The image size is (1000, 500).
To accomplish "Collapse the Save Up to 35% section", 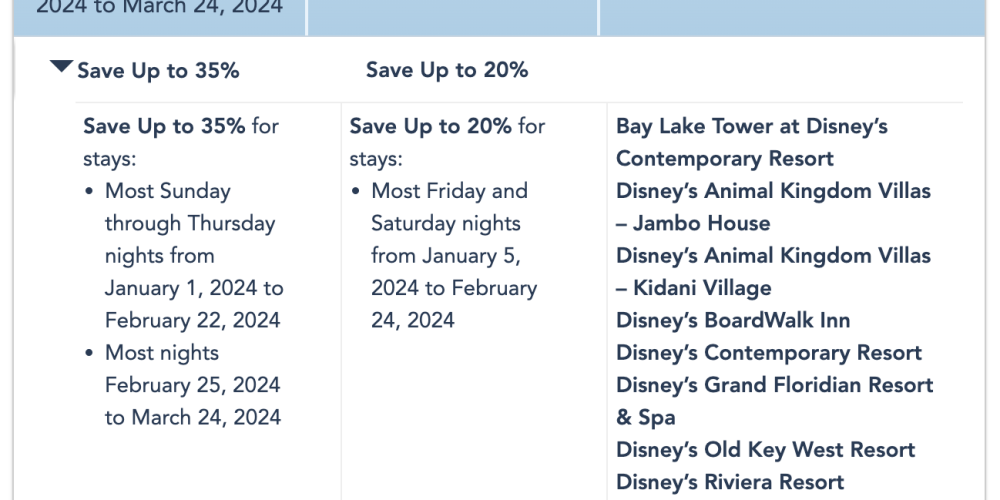I will (61, 66).
